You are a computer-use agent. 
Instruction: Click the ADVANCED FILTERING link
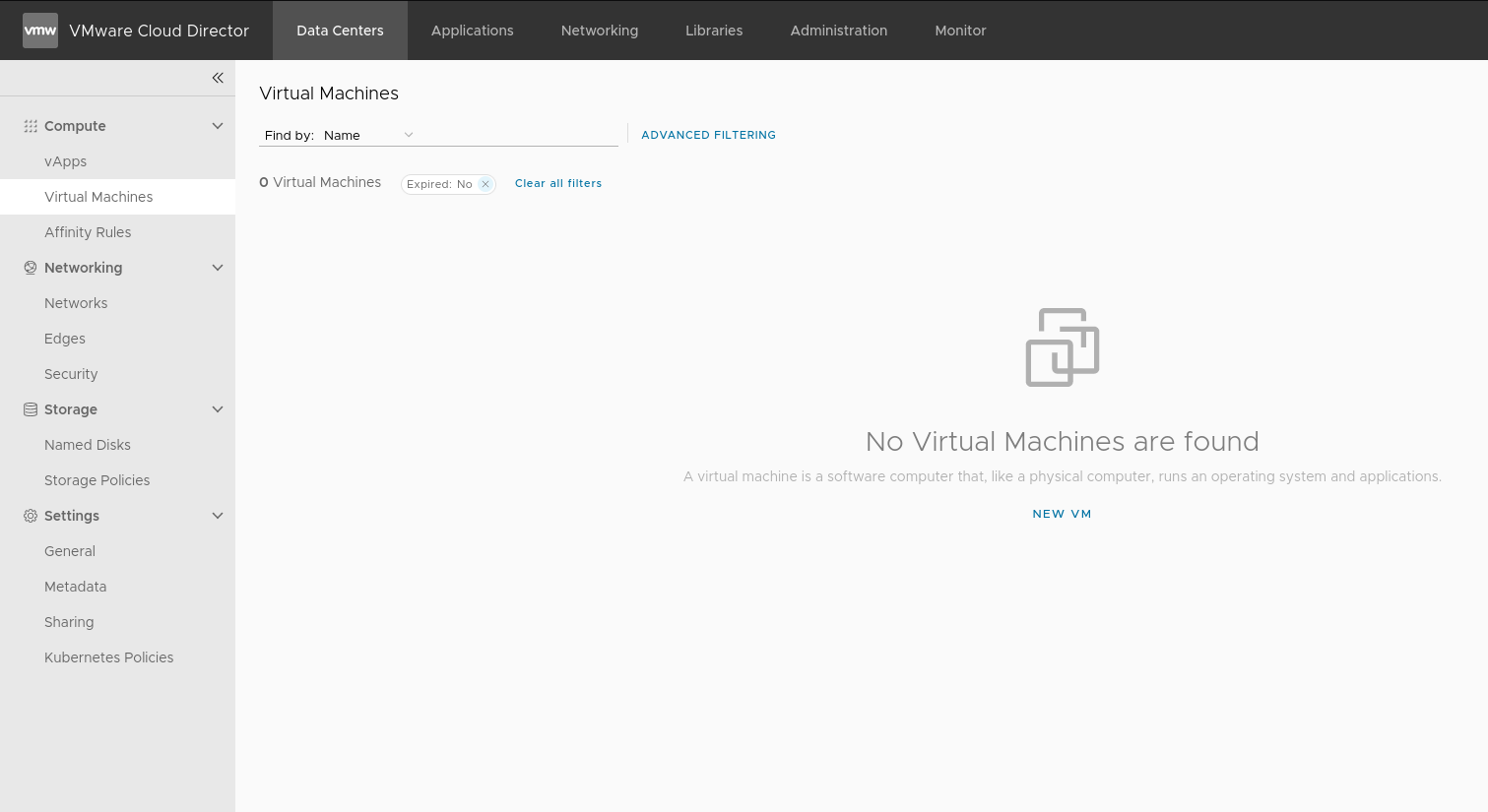click(x=708, y=135)
